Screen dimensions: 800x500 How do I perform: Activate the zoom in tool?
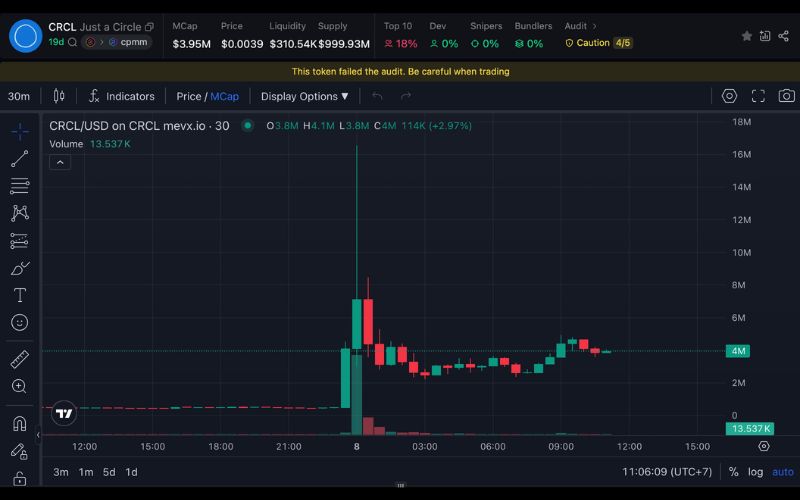coord(19,386)
